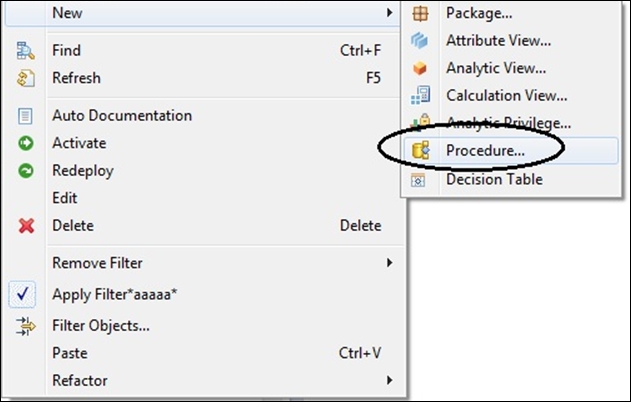The height and width of the screenshot is (402, 631).
Task: Click the Find magnifier icon
Action: [x=25, y=51]
